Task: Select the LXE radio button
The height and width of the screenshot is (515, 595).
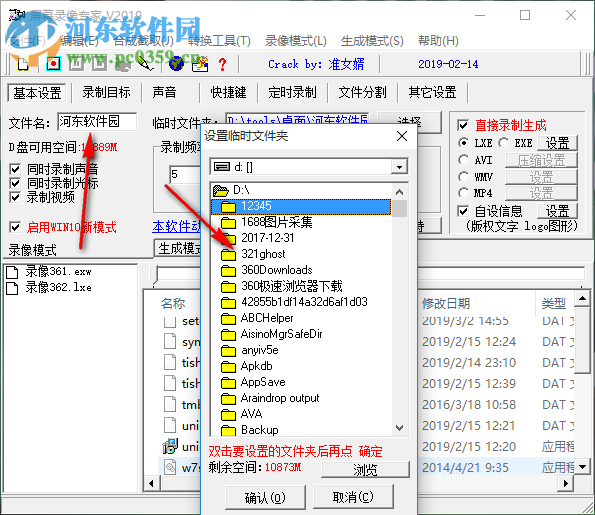Action: tap(463, 143)
